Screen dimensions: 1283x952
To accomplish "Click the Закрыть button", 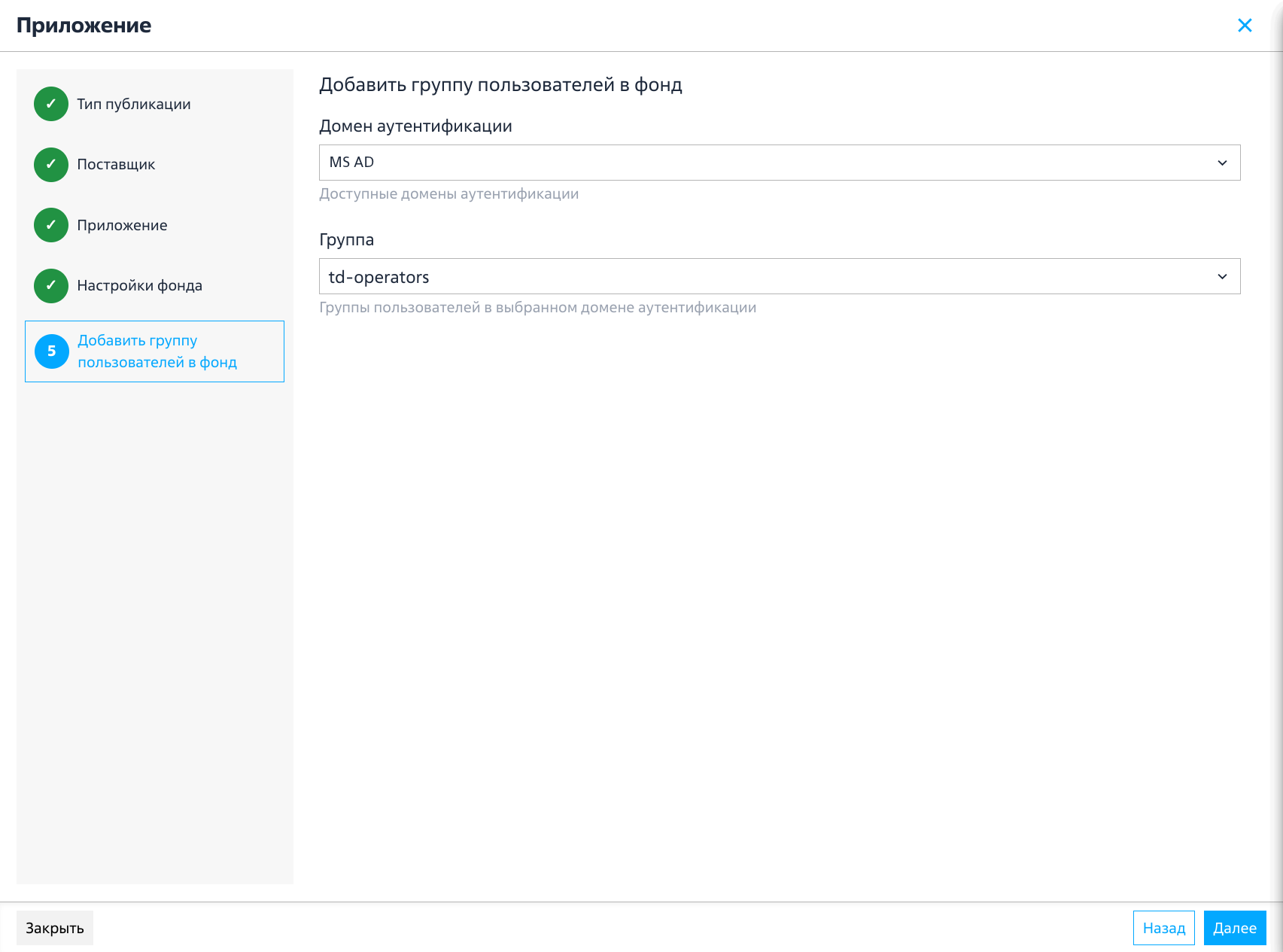I will click(x=55, y=928).
